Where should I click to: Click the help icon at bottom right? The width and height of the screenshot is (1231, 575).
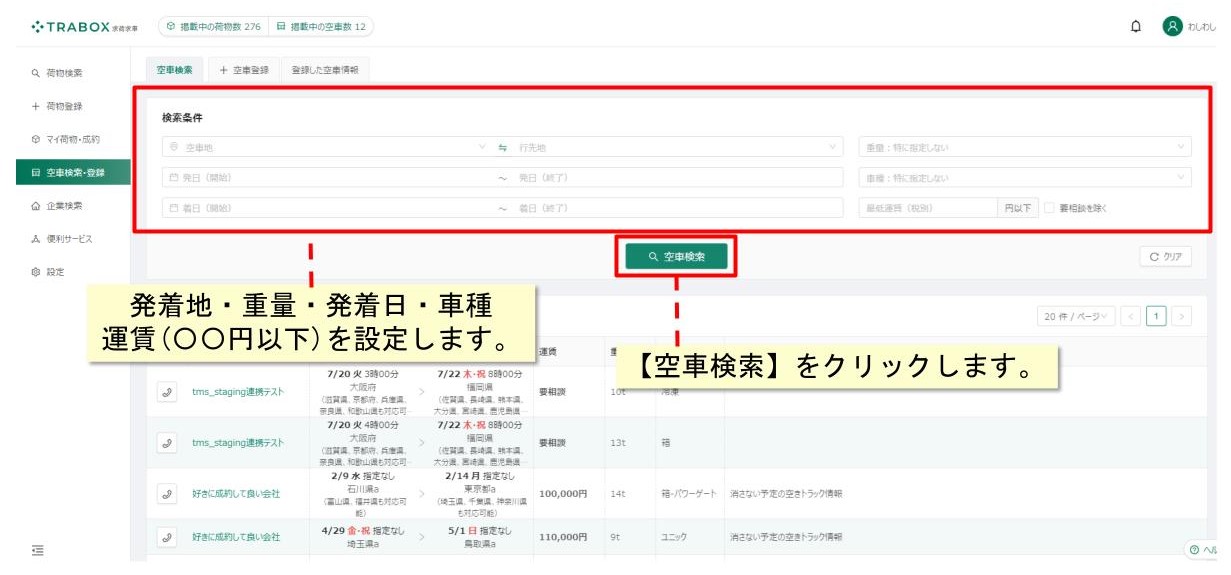(1201, 551)
